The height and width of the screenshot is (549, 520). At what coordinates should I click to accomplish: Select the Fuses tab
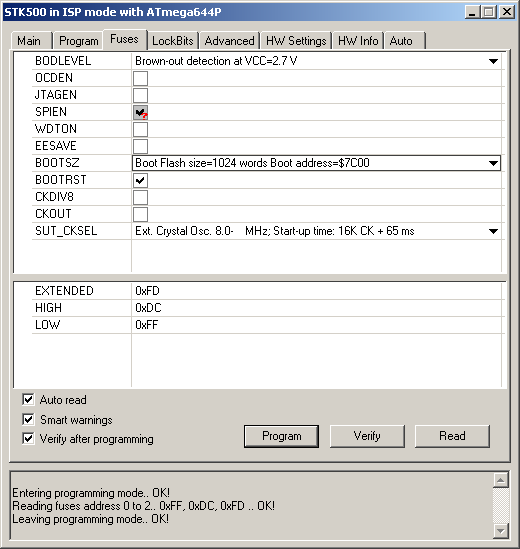click(124, 39)
